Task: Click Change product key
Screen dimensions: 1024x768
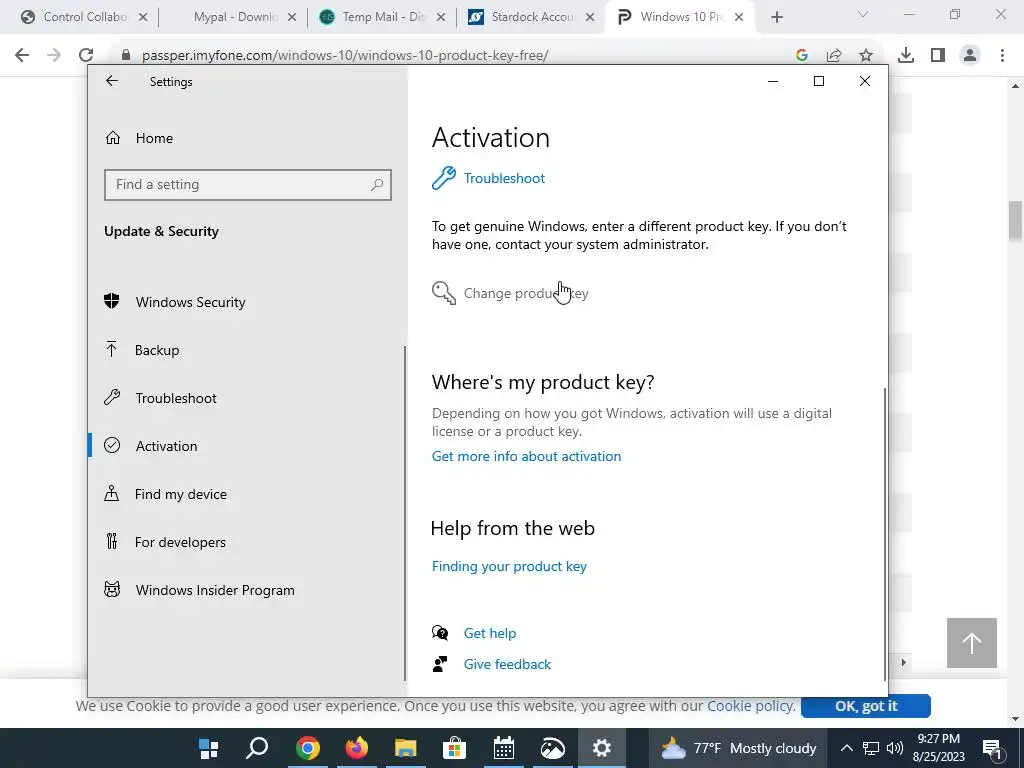Action: pos(526,293)
